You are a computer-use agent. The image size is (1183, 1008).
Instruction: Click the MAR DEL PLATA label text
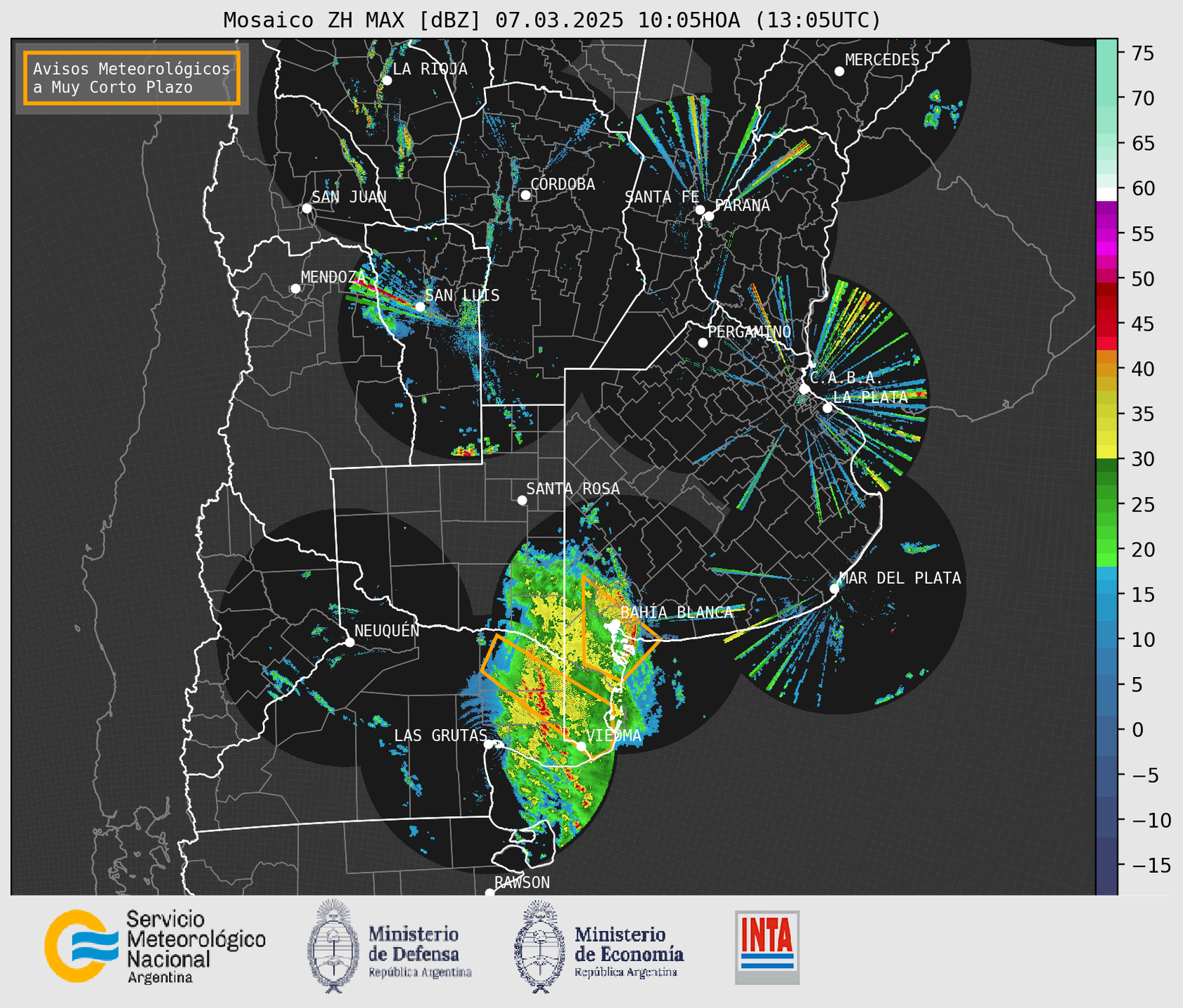[x=900, y=578]
